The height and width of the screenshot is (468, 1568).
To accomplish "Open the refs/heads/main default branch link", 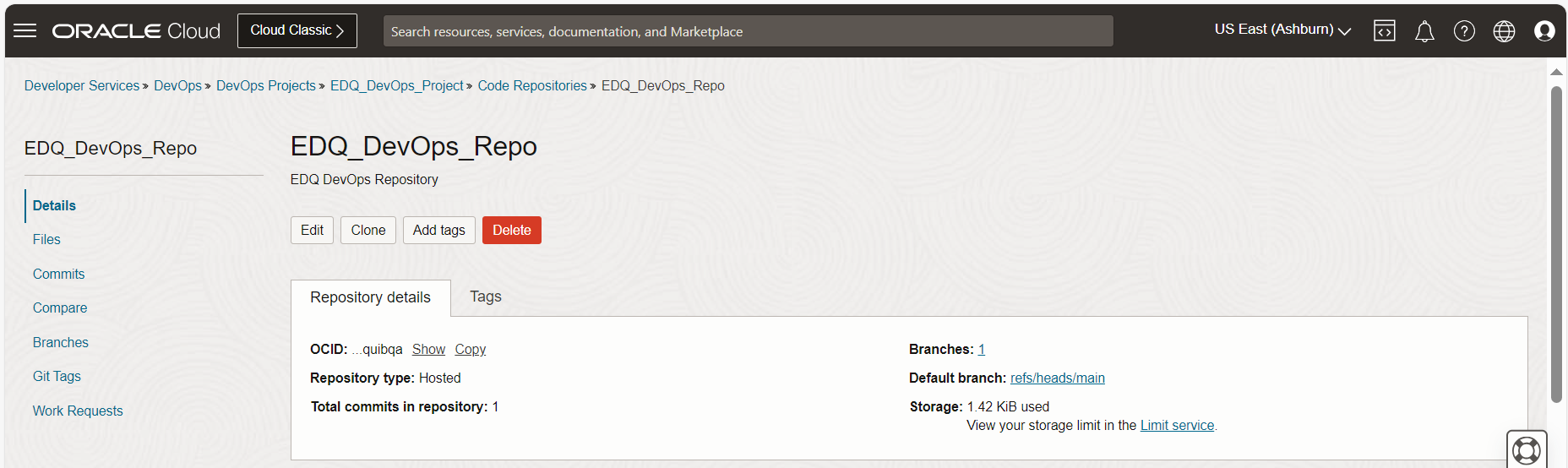I will click(1057, 378).
